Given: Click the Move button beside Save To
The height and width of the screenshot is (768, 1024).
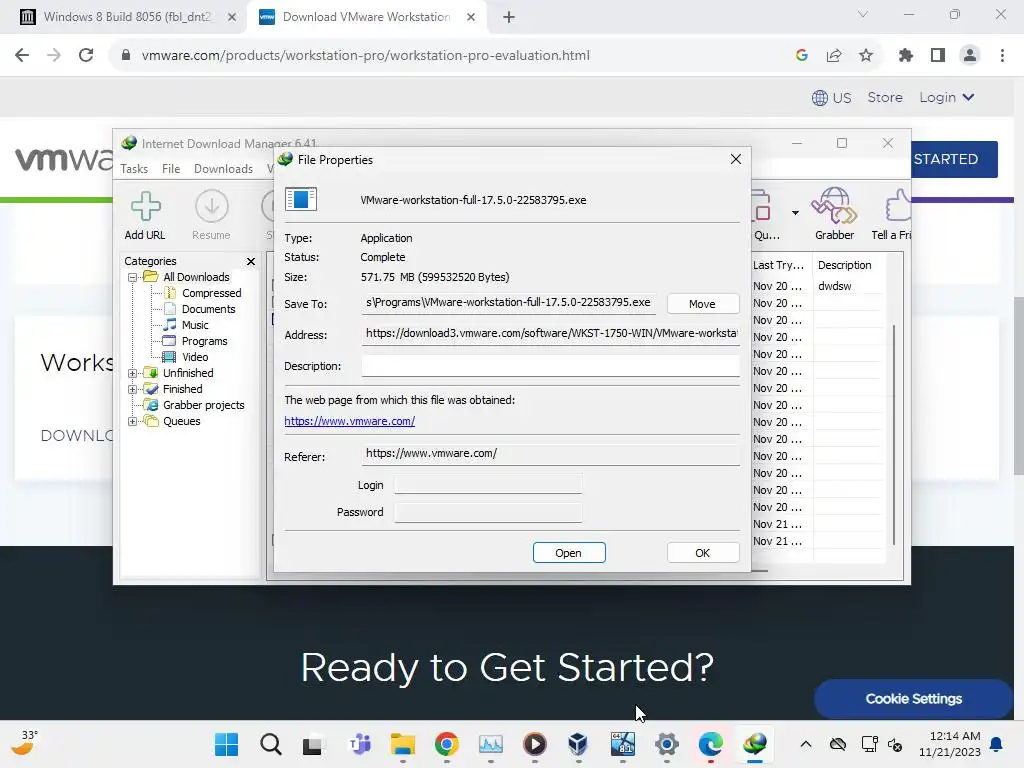Looking at the screenshot, I should [x=703, y=304].
